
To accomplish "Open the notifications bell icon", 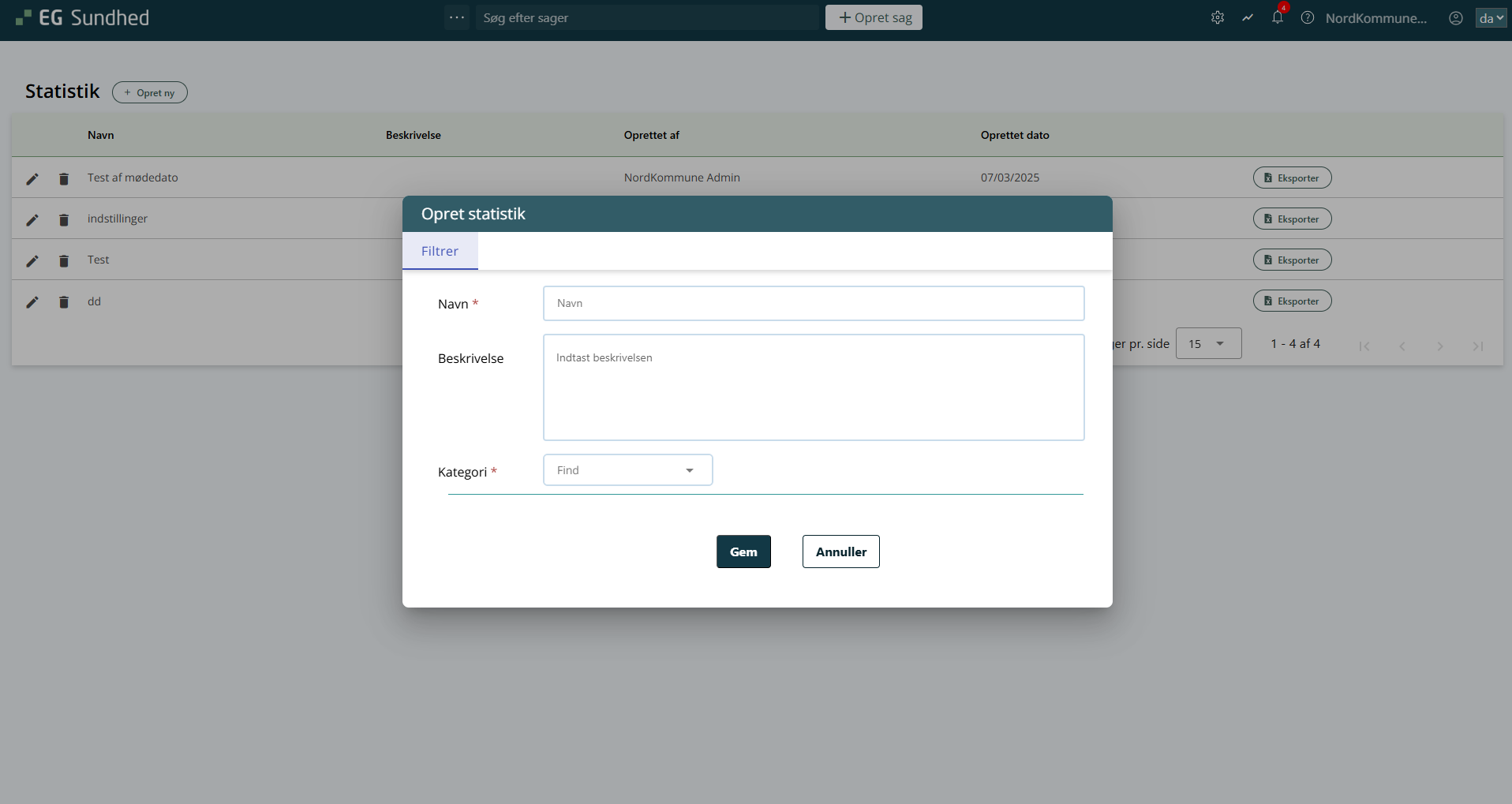I will click(x=1277, y=17).
